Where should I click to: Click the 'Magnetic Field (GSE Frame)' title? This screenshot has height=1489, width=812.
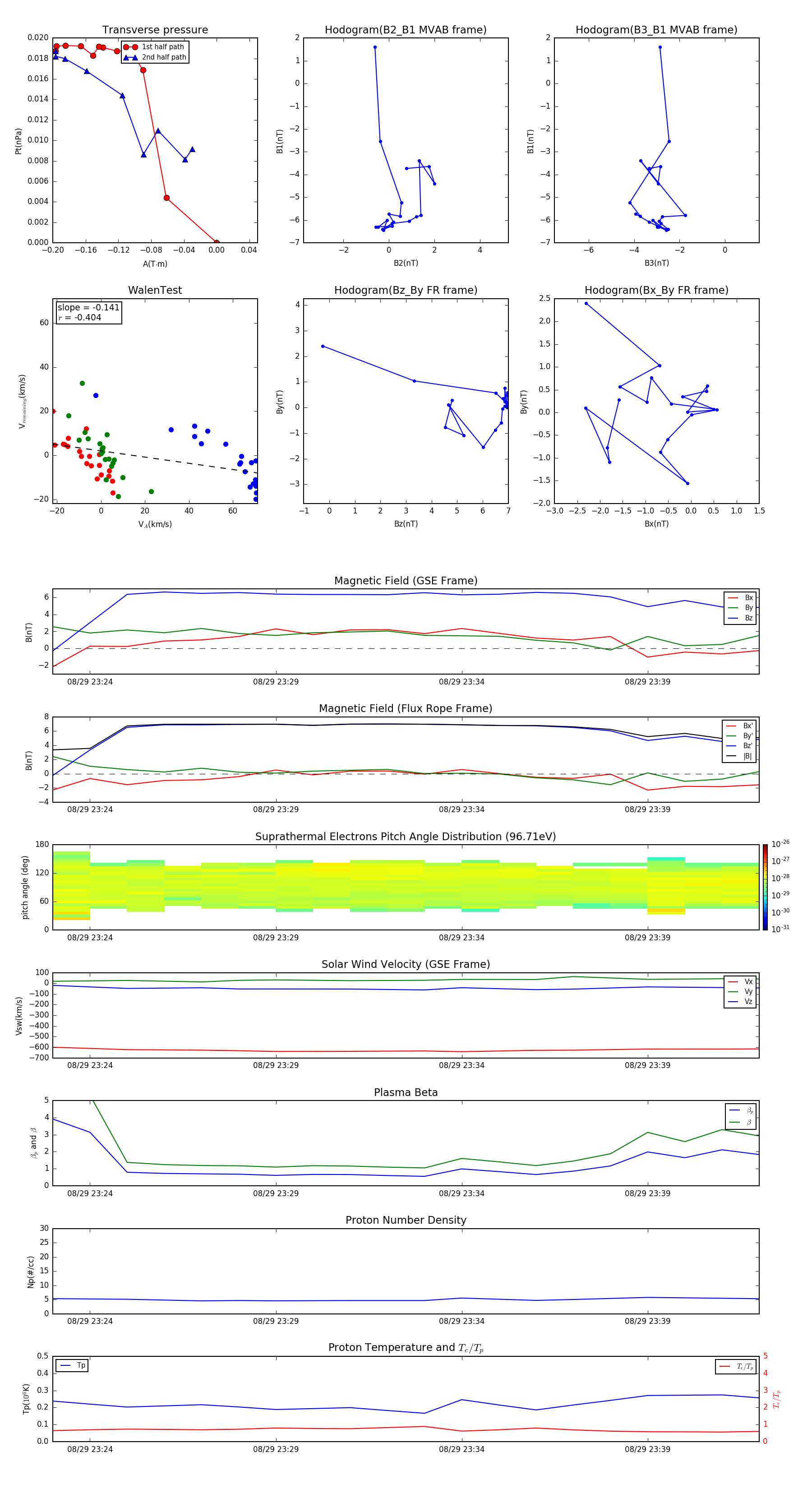tap(406, 581)
